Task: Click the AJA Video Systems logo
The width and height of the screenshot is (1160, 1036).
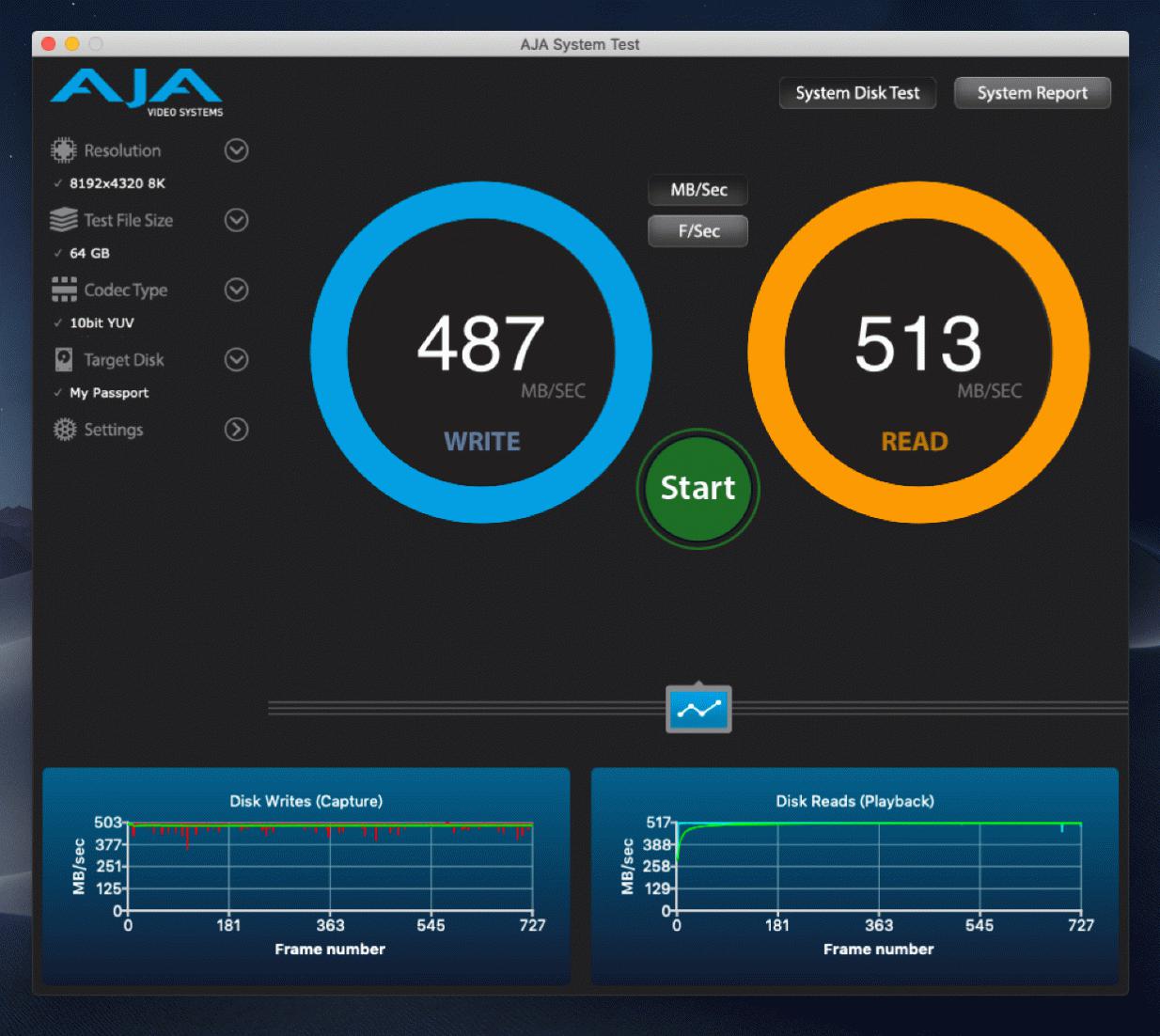Action: pyautogui.click(x=137, y=92)
